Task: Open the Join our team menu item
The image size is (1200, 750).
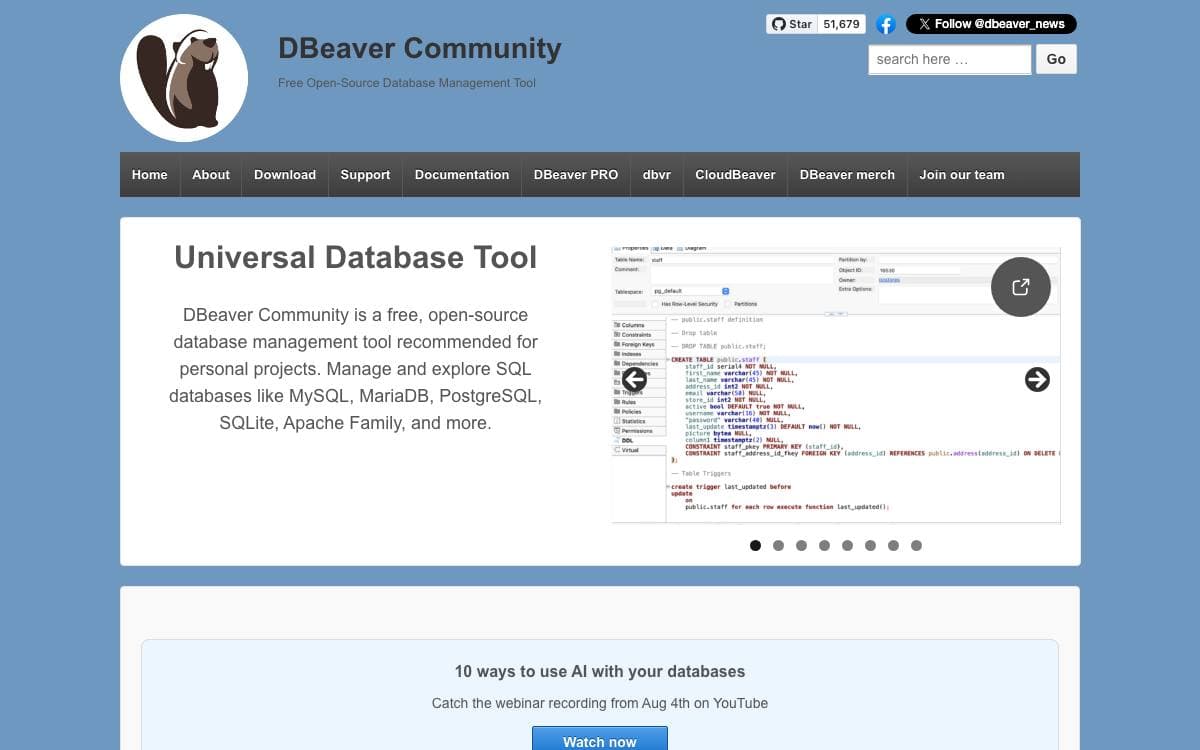Action: pos(962,174)
